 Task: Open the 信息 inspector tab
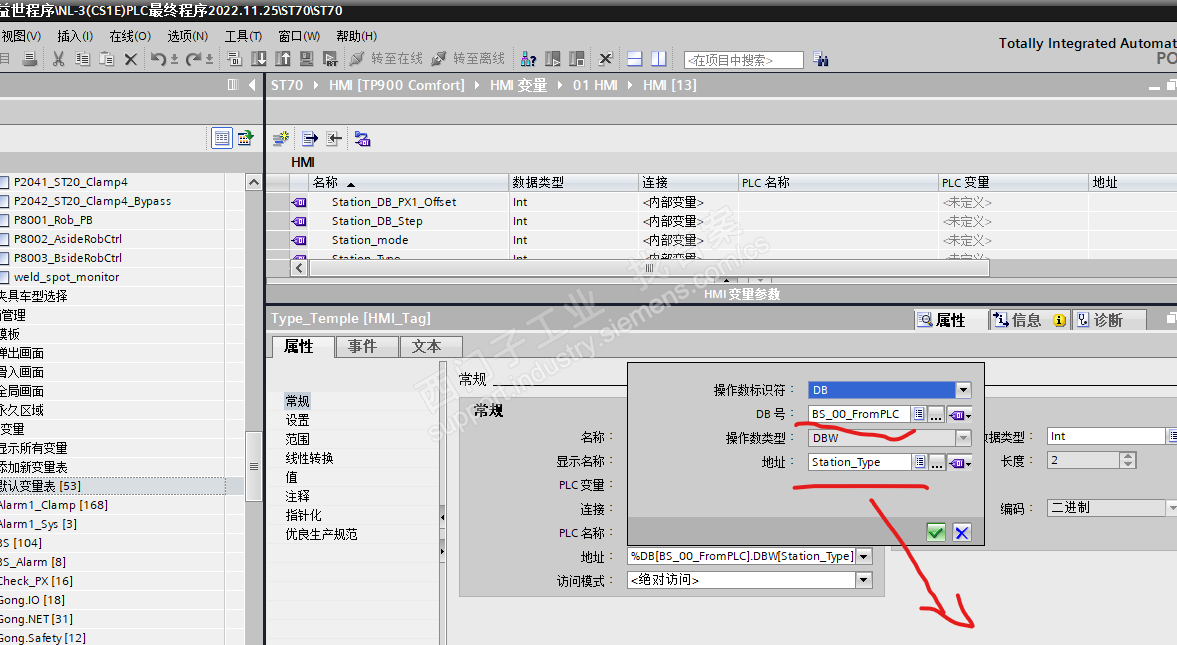point(1029,320)
